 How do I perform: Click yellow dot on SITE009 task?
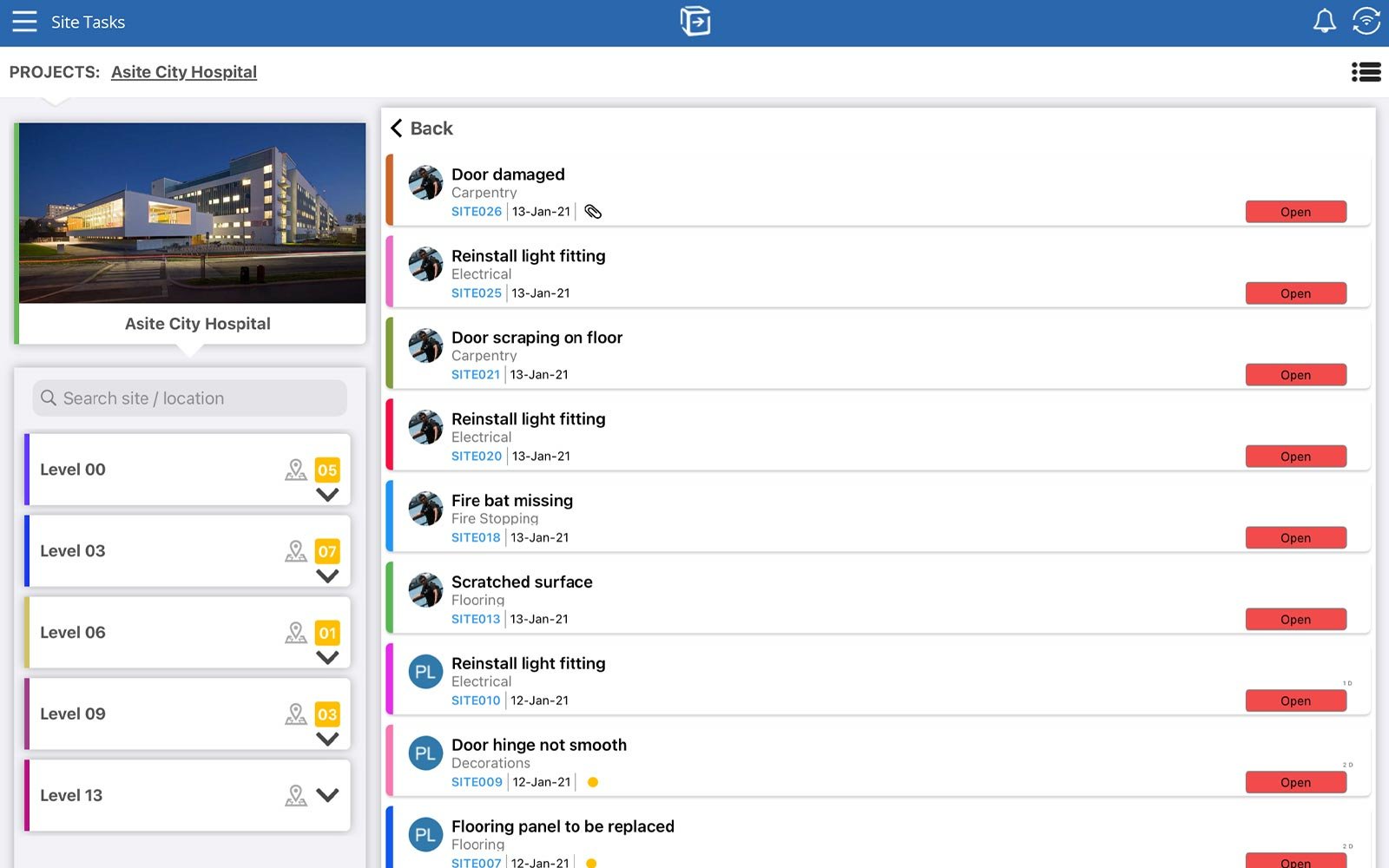pyautogui.click(x=593, y=782)
